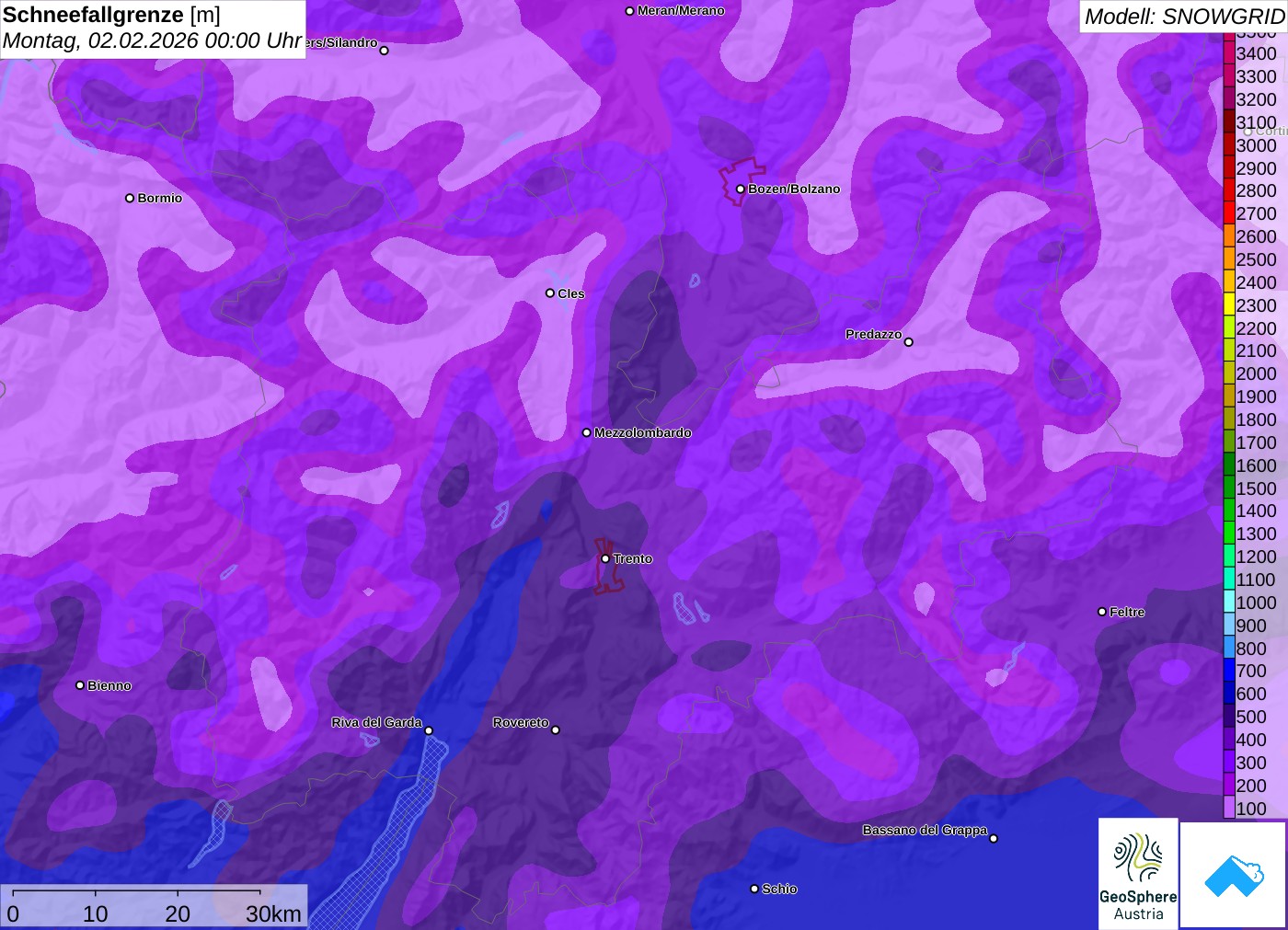Click the 'Rovereto' label text
This screenshot has height=930, width=1288.
[521, 723]
